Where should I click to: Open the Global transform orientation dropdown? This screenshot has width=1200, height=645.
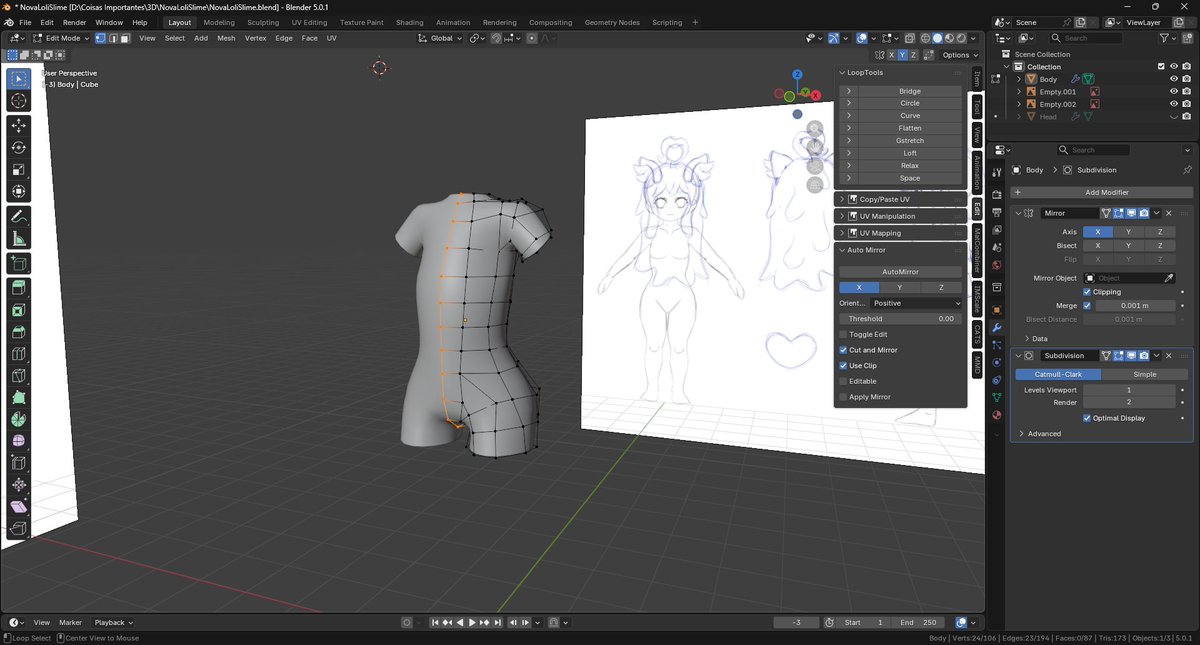point(441,38)
